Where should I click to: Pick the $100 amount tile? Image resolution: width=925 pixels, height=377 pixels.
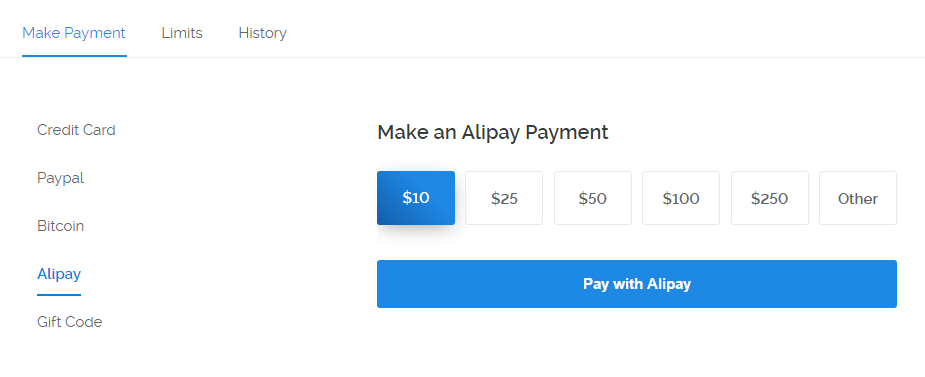[x=681, y=198]
